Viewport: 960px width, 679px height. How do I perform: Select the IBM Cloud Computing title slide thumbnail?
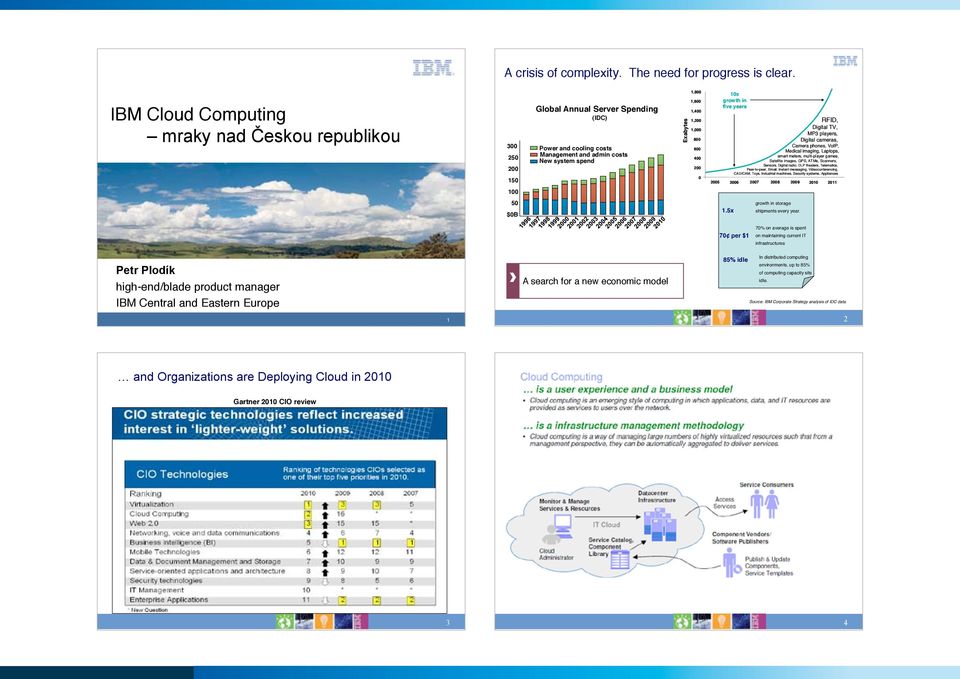[x=281, y=187]
